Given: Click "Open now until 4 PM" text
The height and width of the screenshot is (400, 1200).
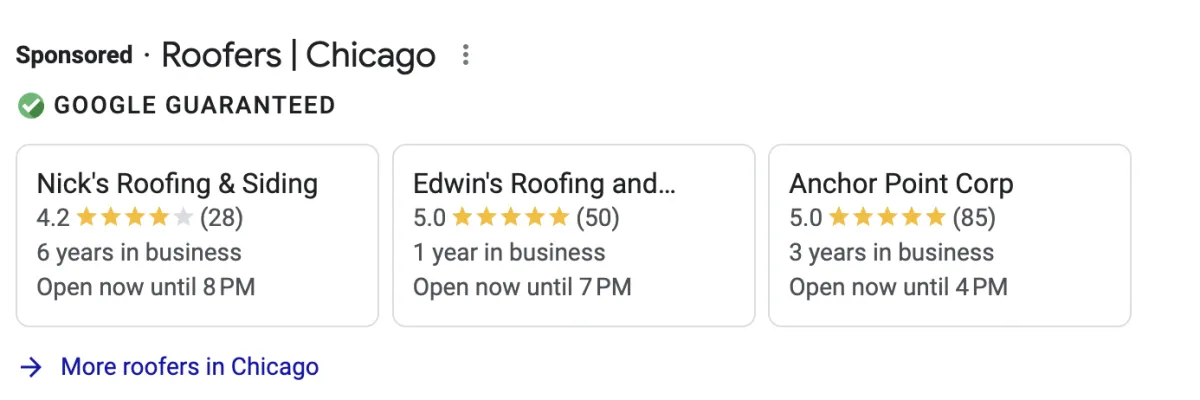Looking at the screenshot, I should click(898, 287).
